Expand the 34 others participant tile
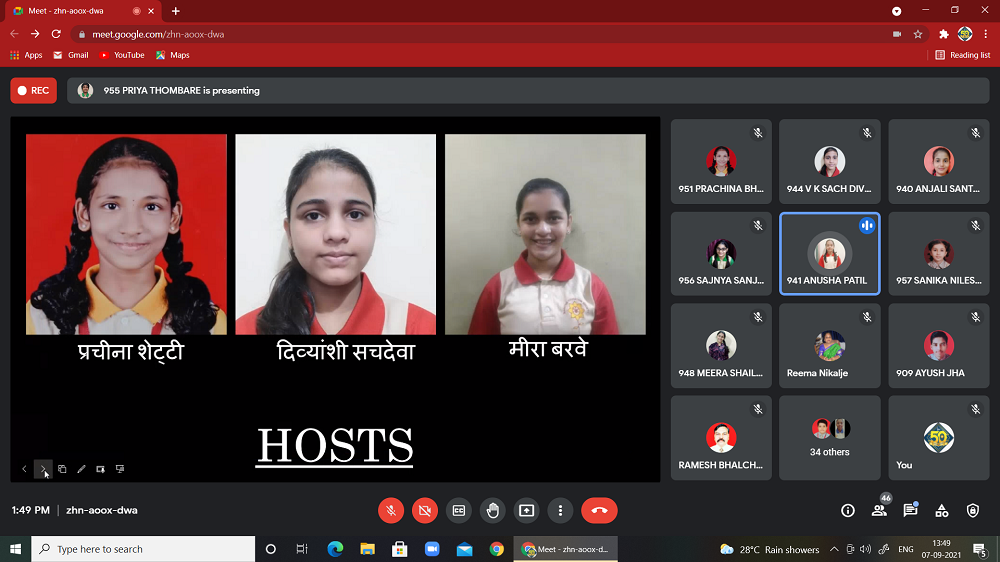1000x562 pixels. pyautogui.click(x=830, y=437)
